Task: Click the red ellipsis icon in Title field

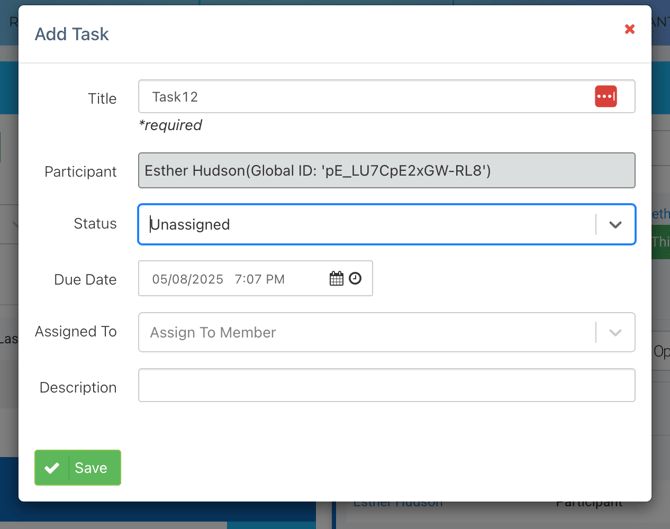Action: point(605,97)
